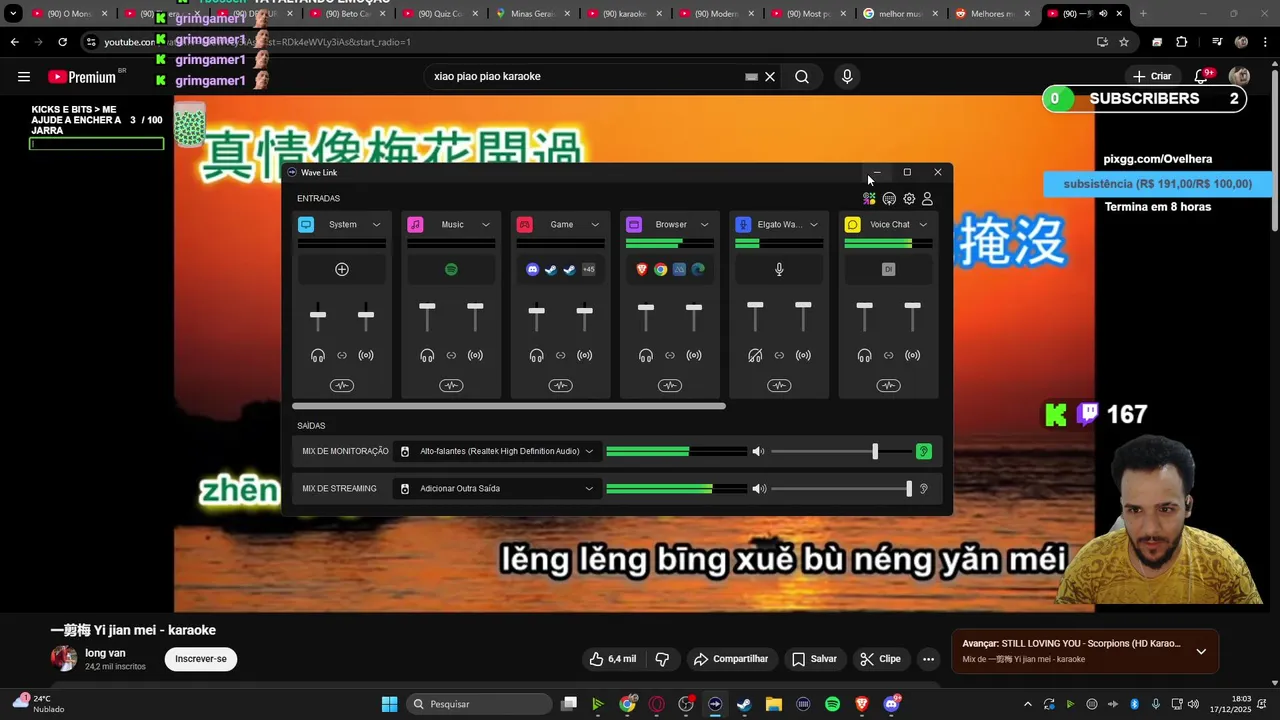
Task: Show the +45 more apps in Game channel
Action: coord(589,269)
